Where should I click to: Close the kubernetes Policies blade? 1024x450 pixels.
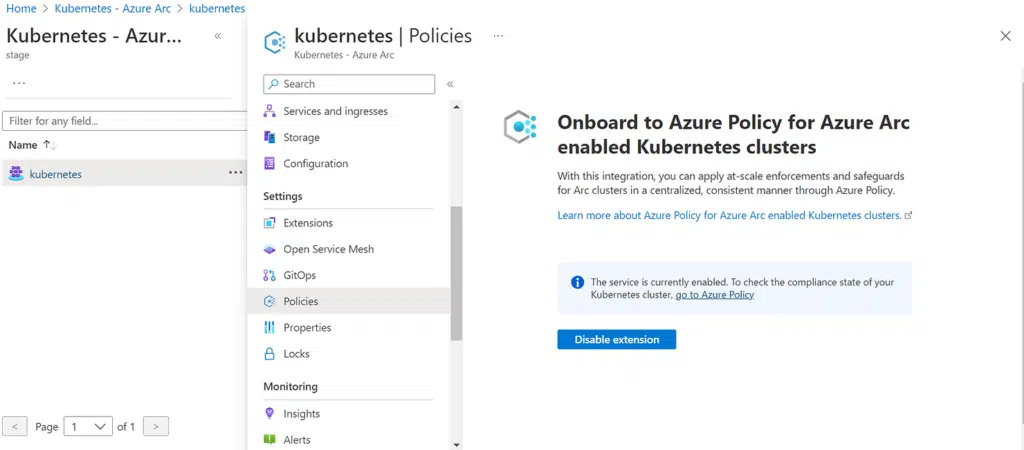point(1006,37)
